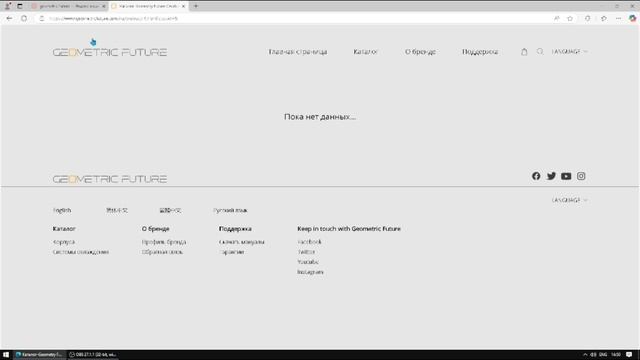Click the Каталог heading in the footer
The image size is (640, 360).
pos(64,229)
